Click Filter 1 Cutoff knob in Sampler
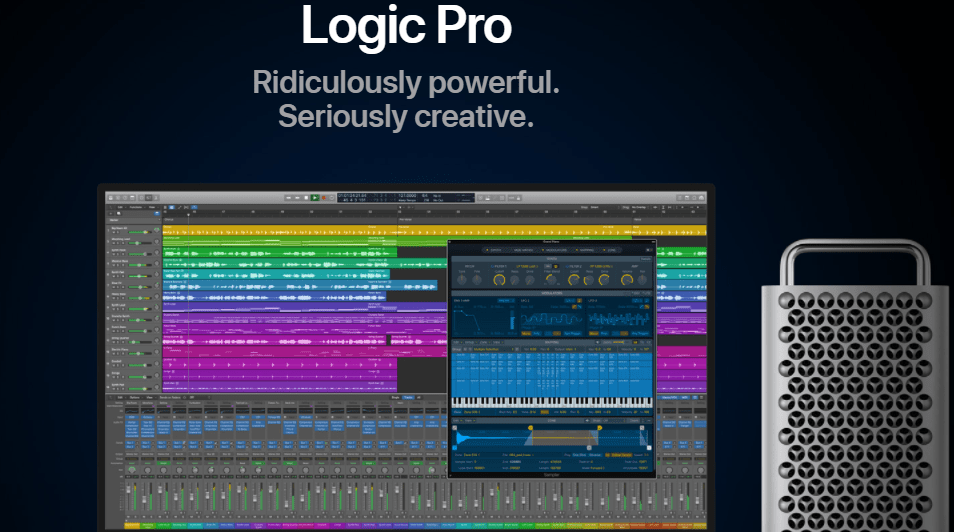The height and width of the screenshot is (532, 954). 500,280
